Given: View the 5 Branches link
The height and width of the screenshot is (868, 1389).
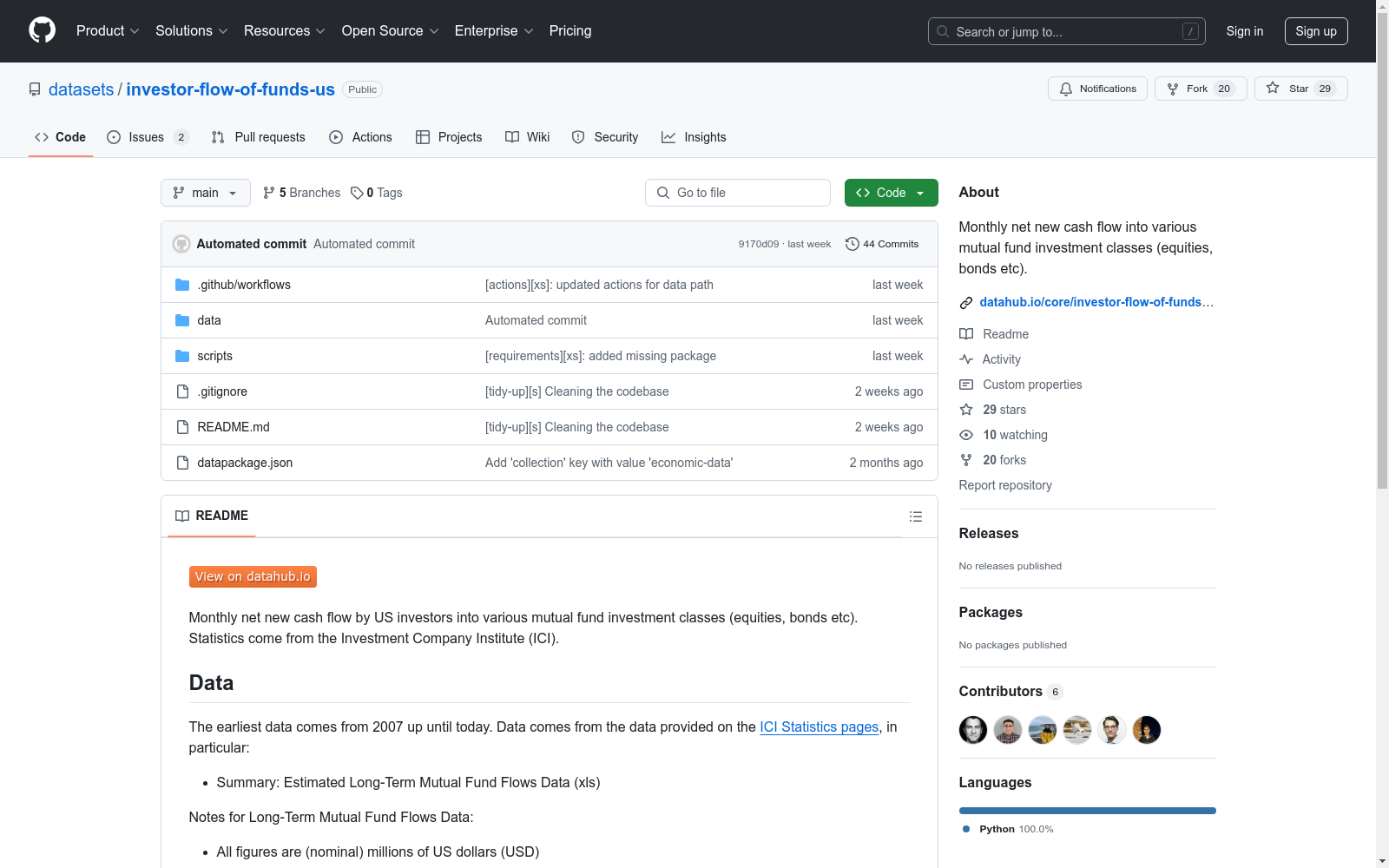Looking at the screenshot, I should (302, 193).
